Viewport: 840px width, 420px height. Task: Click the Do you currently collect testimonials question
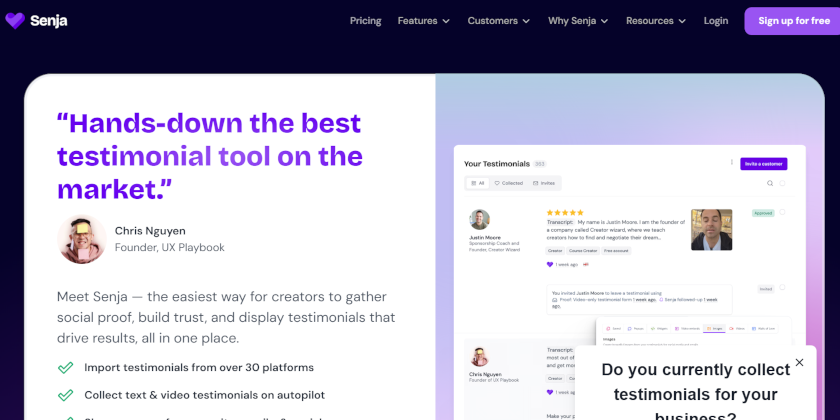coord(695,394)
